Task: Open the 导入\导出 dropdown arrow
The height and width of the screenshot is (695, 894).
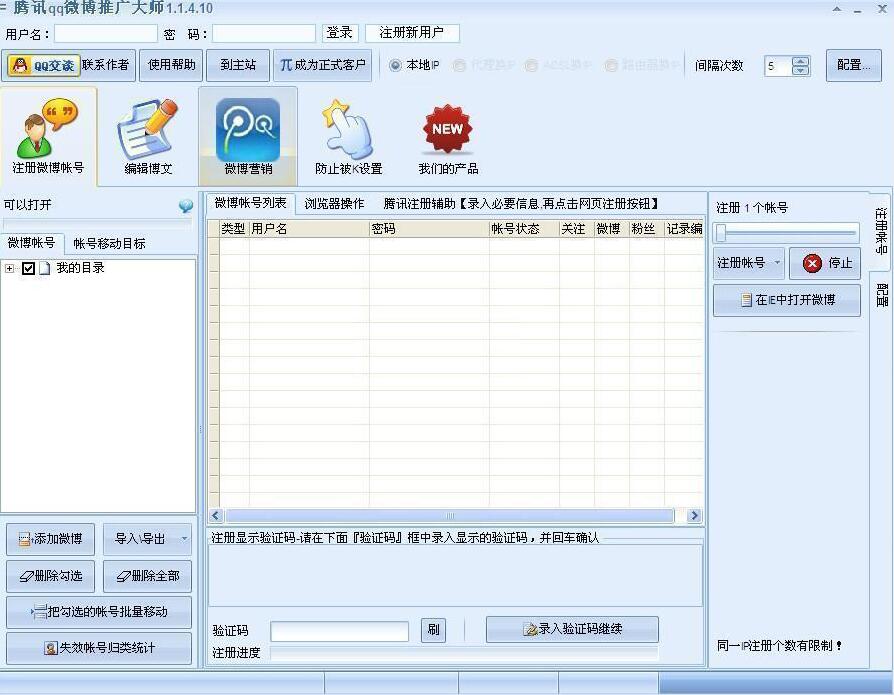Action: 184,539
